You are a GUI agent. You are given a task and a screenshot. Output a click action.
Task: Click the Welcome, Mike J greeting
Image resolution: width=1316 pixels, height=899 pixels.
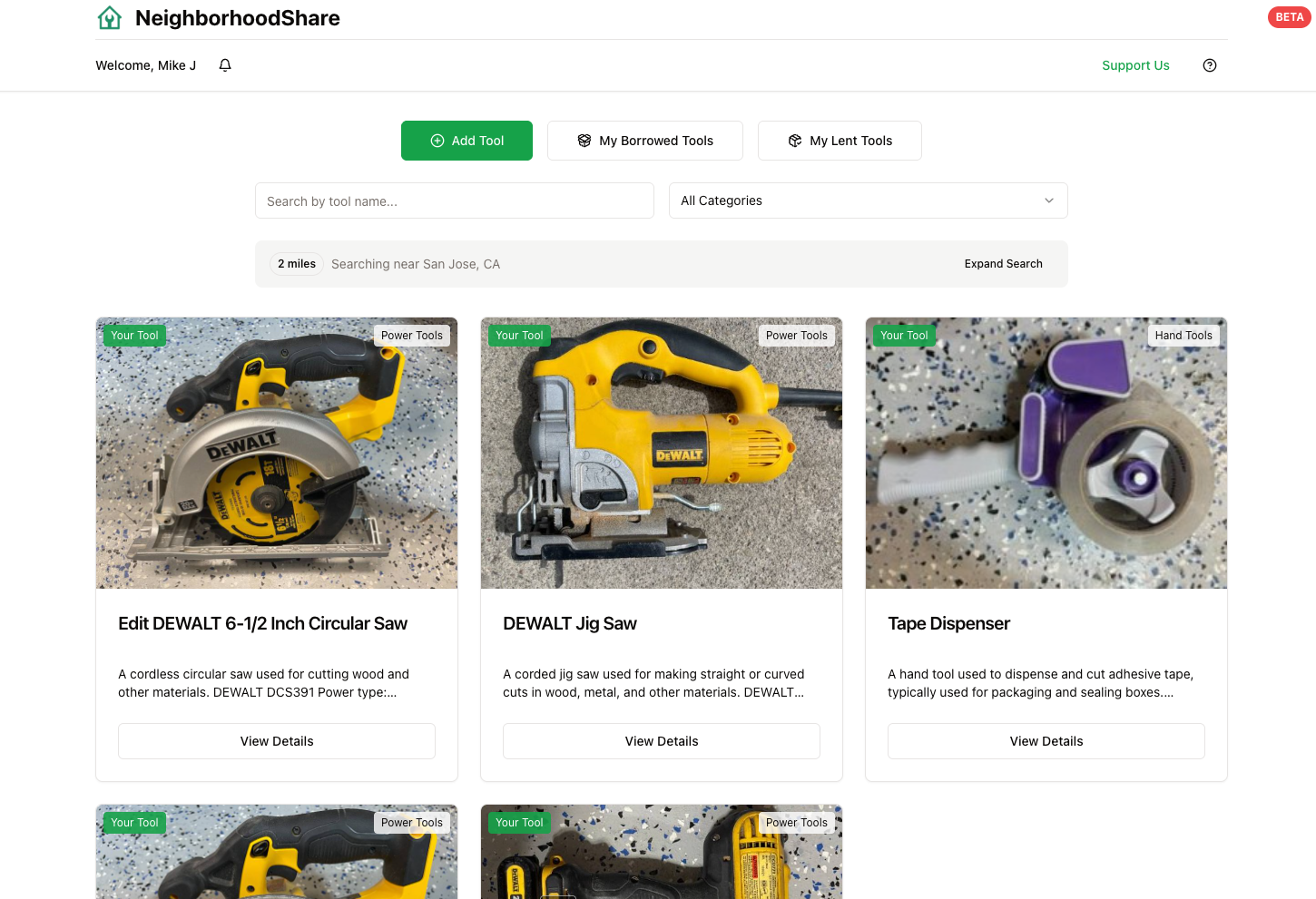[x=146, y=65]
